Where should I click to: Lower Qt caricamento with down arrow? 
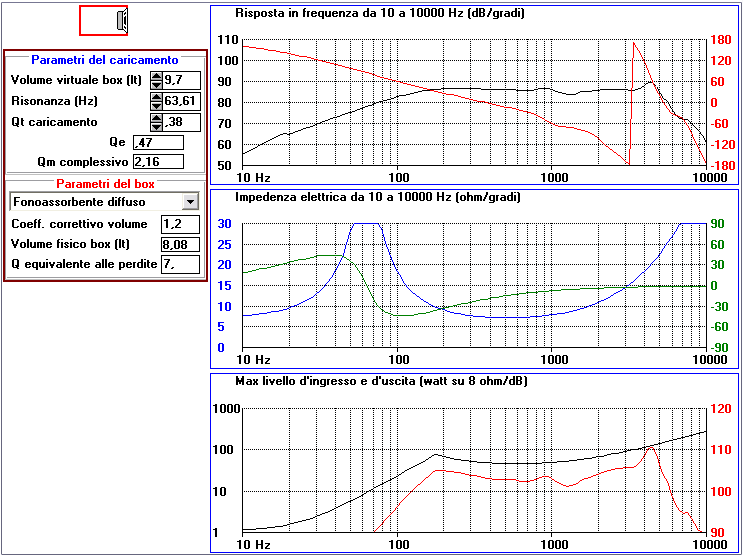tap(156, 127)
